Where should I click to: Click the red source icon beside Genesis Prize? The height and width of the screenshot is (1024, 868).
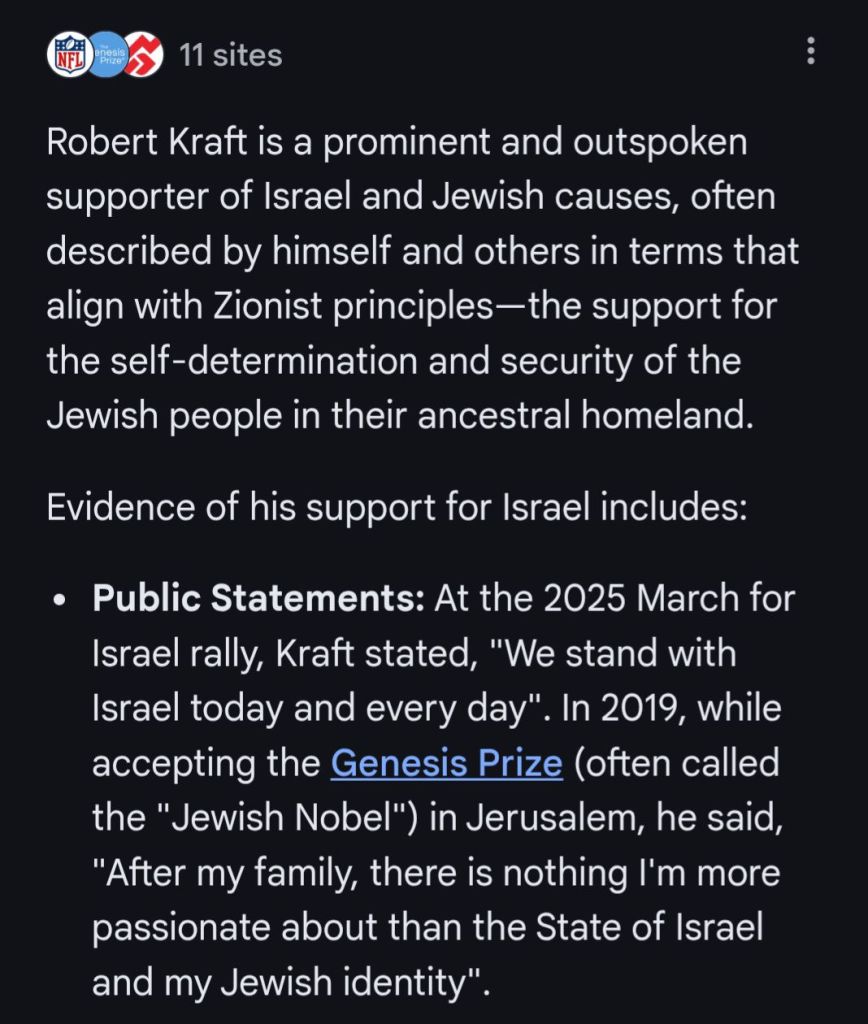click(143, 54)
